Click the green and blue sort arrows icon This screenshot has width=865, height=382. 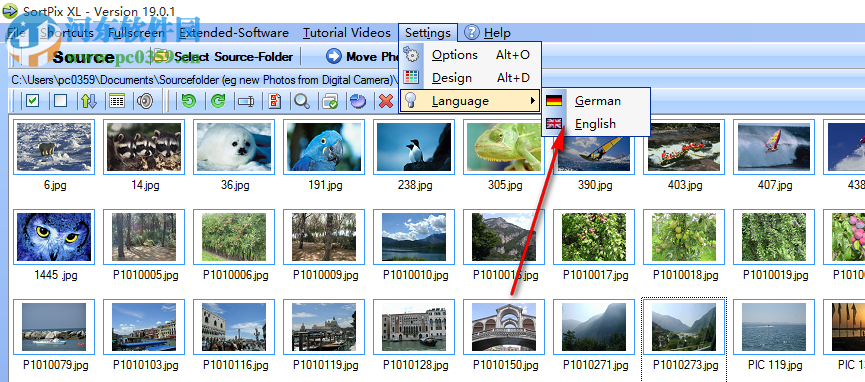click(x=88, y=101)
